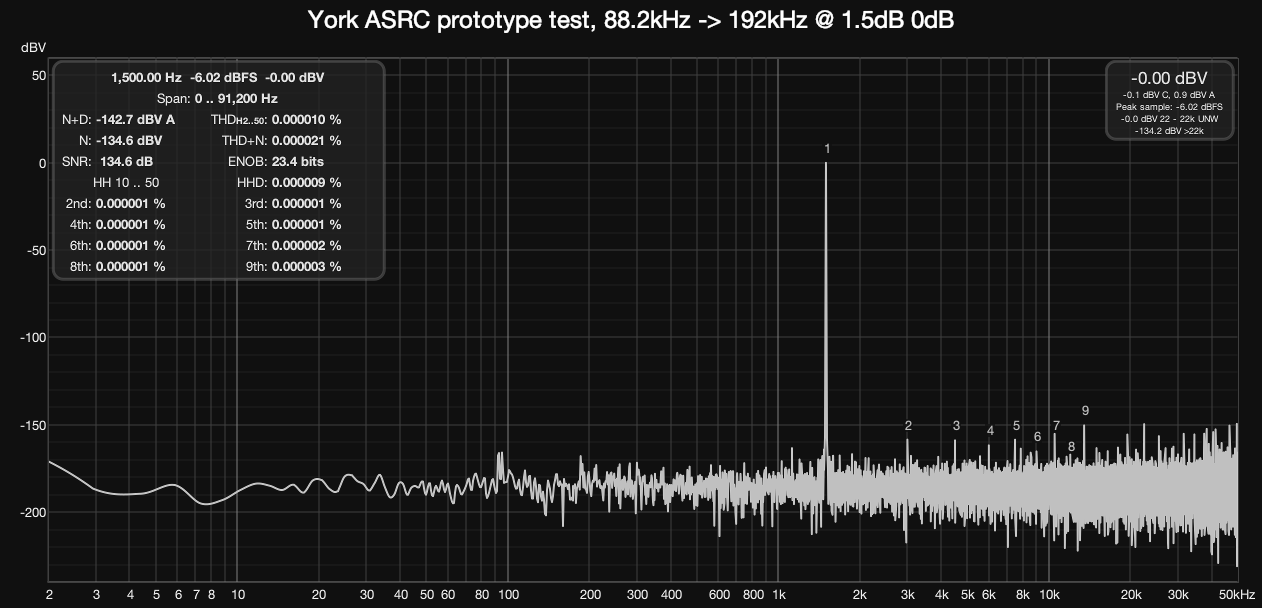This screenshot has height=608, width=1262.
Task: Click the -100 label on the dBV axis
Action: click(33, 337)
